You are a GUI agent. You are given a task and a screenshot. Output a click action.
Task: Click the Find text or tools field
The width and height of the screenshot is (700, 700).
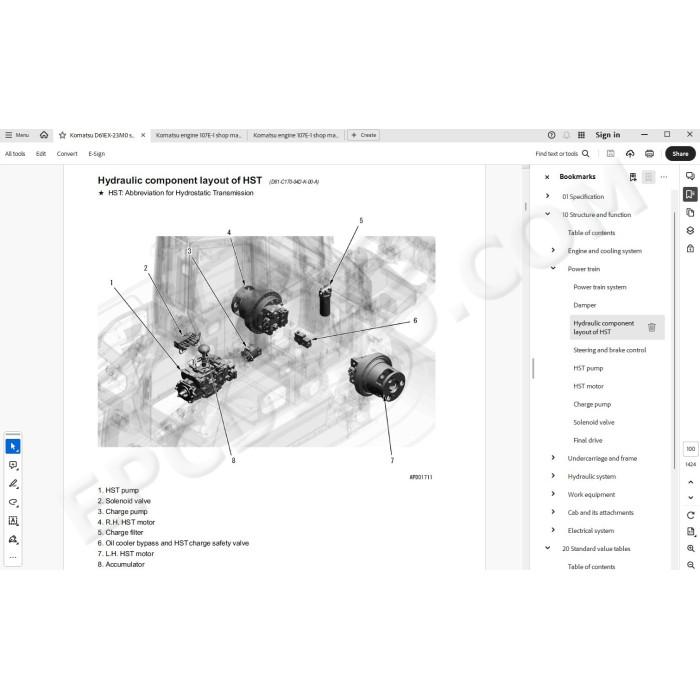[x=557, y=154]
